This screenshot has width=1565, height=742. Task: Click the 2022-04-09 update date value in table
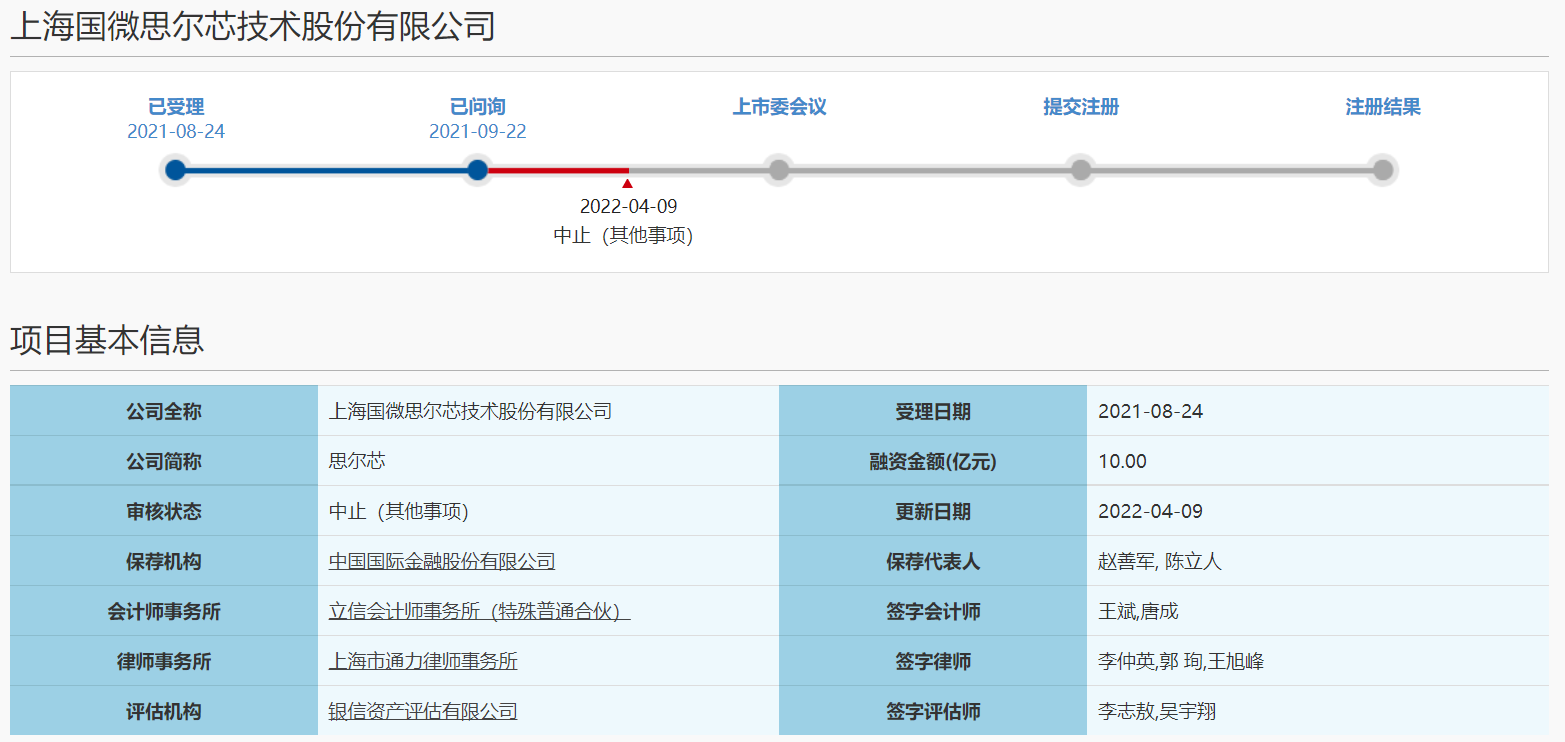coord(1151,511)
